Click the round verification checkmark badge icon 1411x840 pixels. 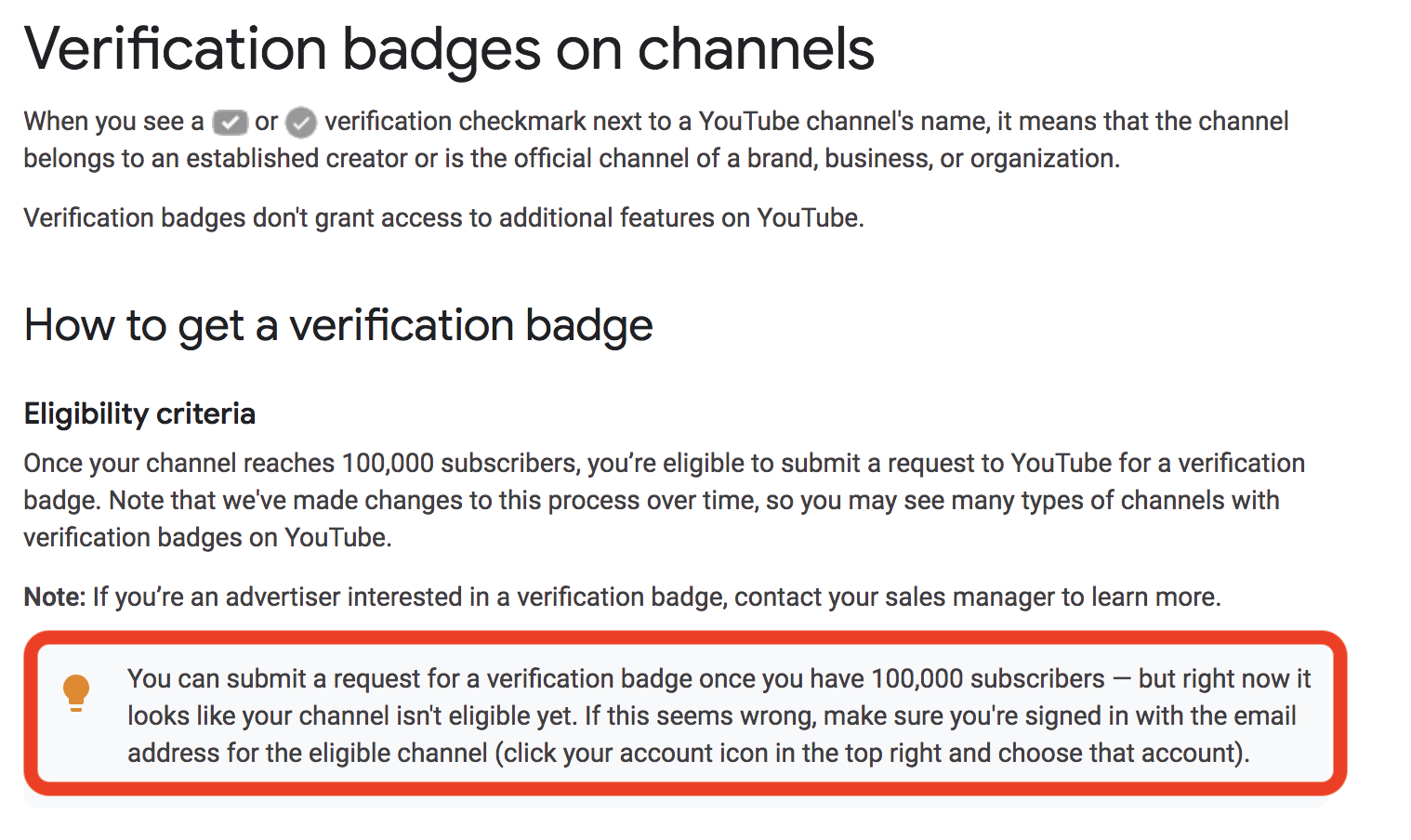301,123
